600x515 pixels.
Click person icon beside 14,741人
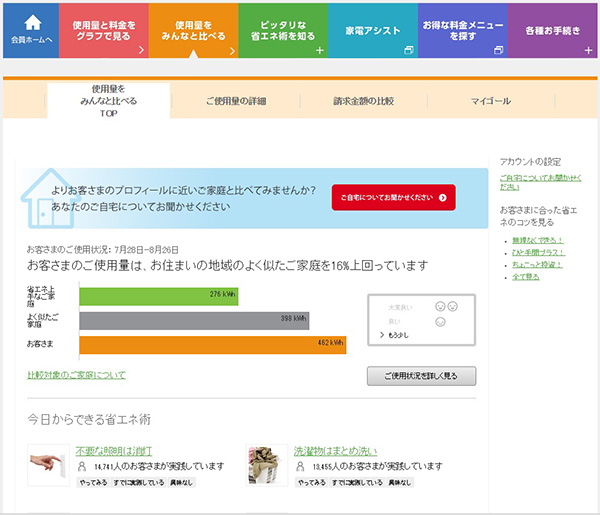[x=82, y=466]
